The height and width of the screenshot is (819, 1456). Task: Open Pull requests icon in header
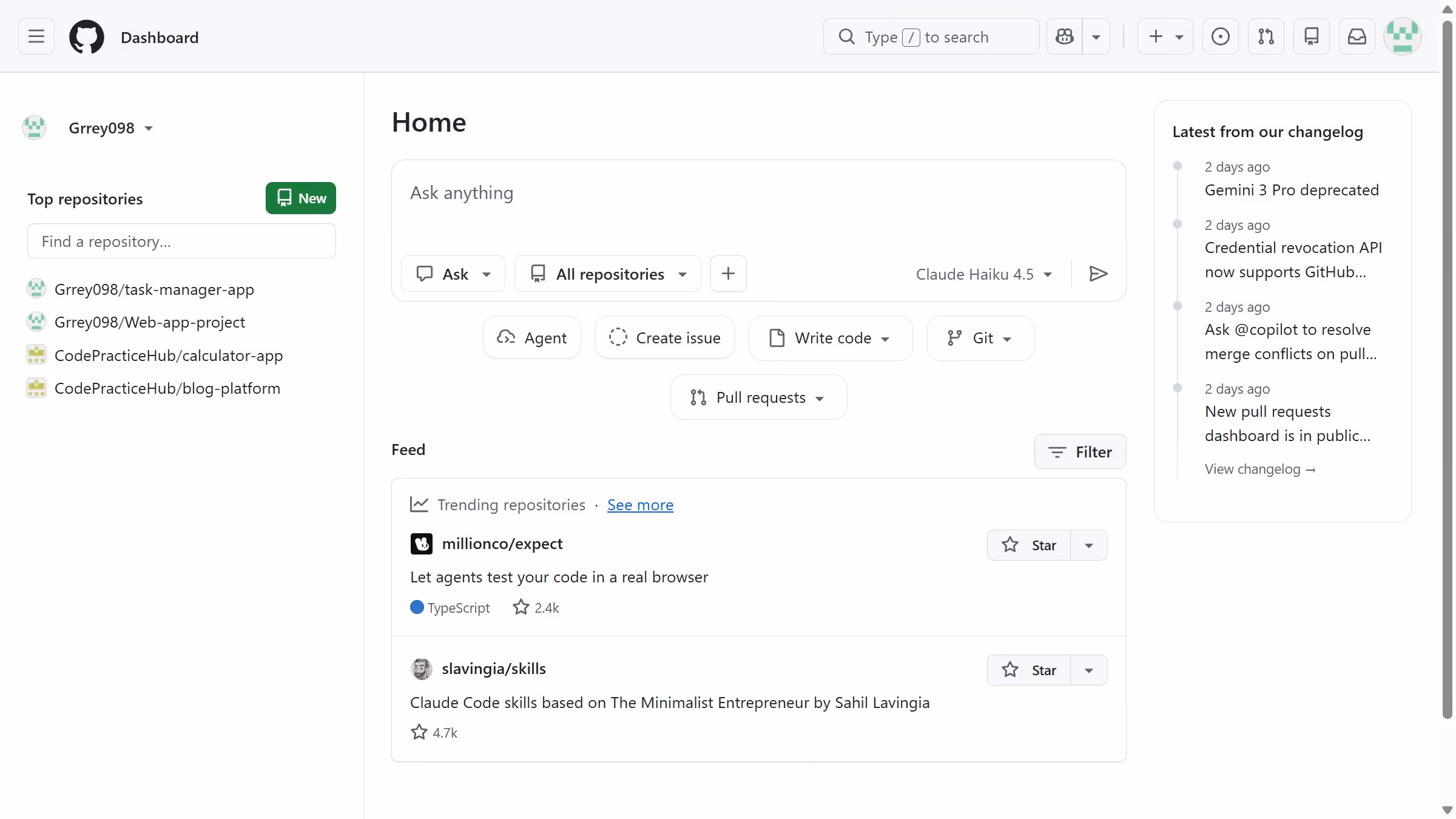[x=1266, y=37]
